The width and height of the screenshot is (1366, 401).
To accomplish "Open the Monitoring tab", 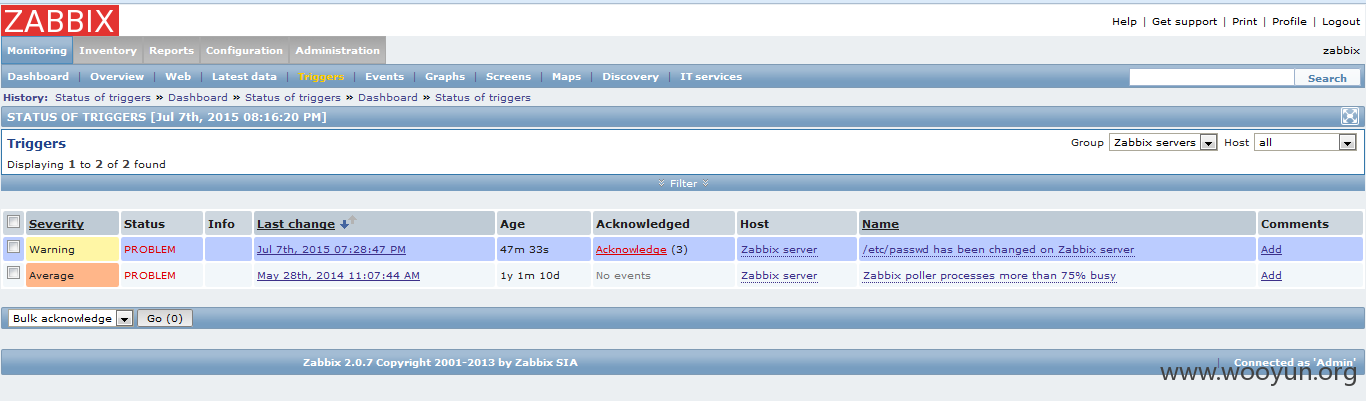I will tap(37, 50).
